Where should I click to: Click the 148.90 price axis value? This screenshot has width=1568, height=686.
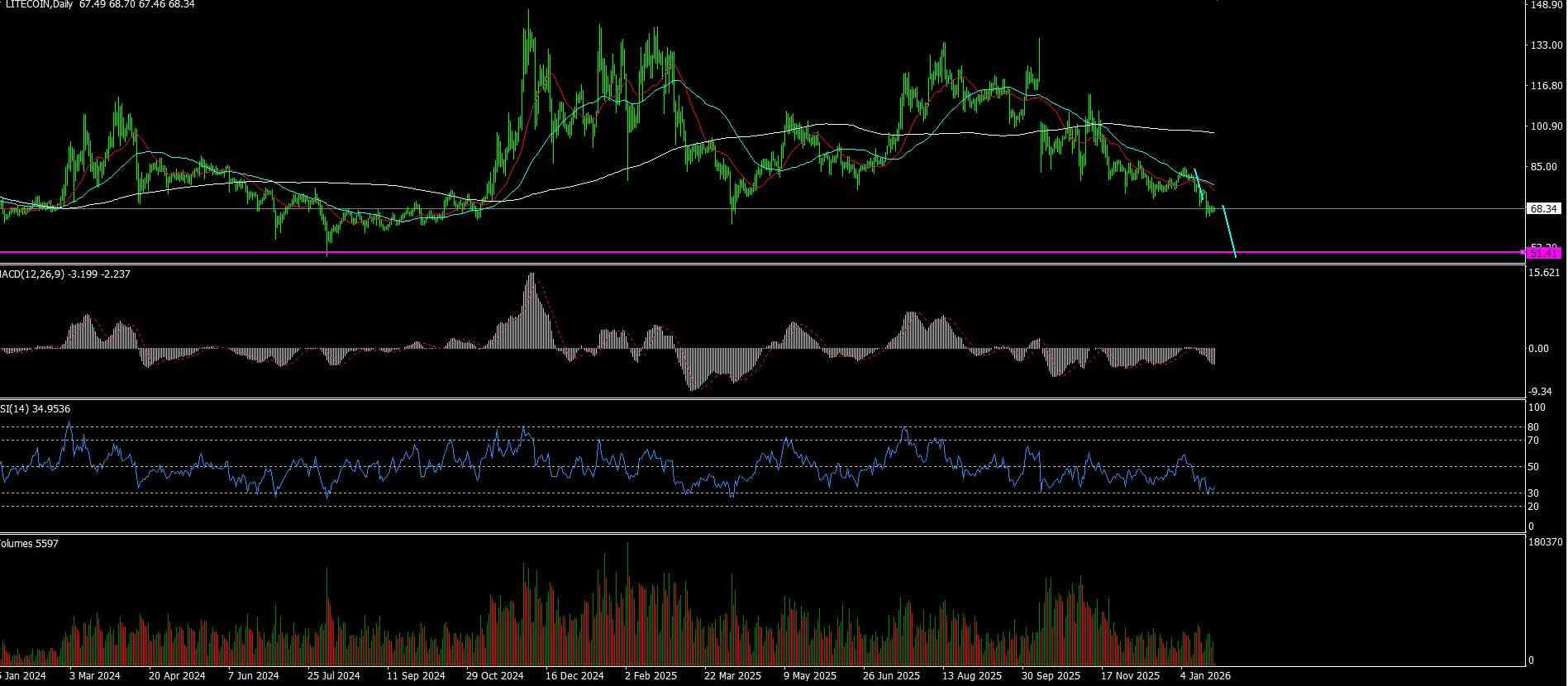click(x=1546, y=5)
